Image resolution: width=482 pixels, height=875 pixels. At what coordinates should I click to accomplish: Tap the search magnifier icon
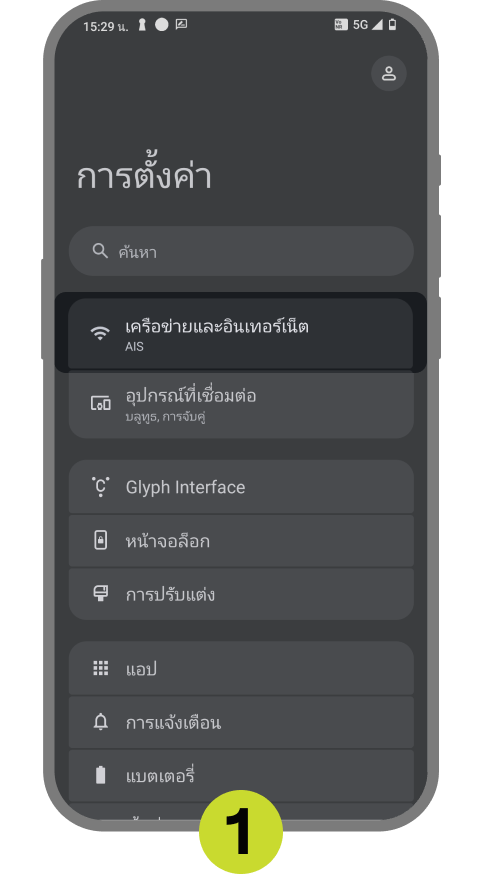coord(100,251)
